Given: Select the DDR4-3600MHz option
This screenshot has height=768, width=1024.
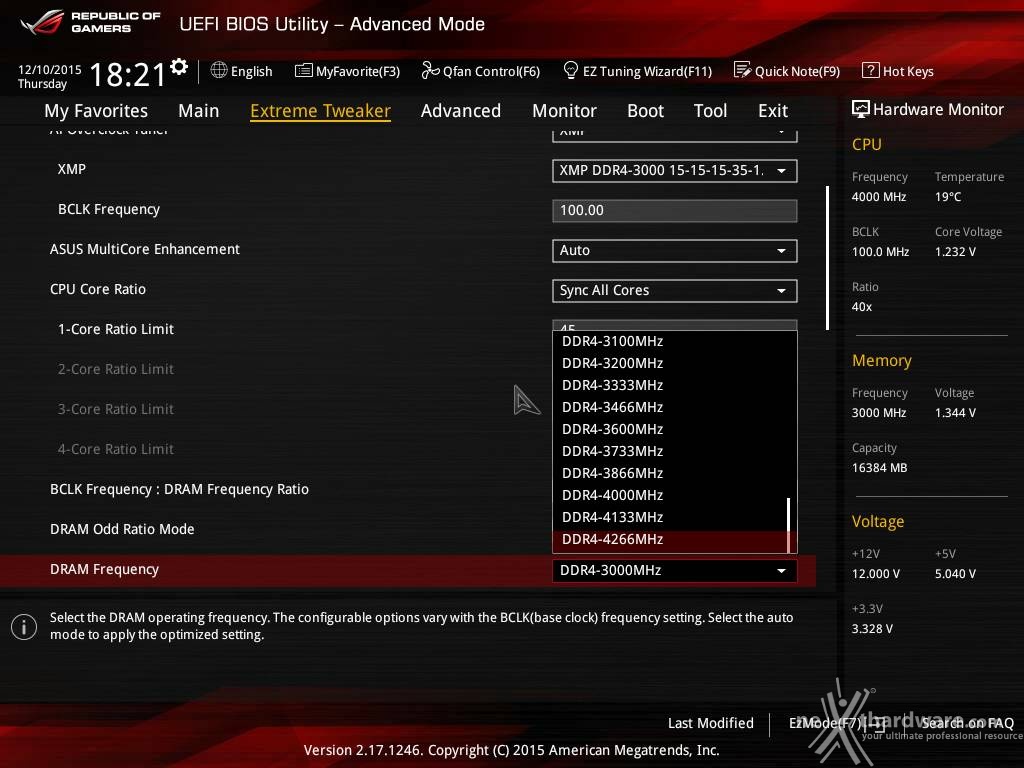Looking at the screenshot, I should pyautogui.click(x=613, y=429).
